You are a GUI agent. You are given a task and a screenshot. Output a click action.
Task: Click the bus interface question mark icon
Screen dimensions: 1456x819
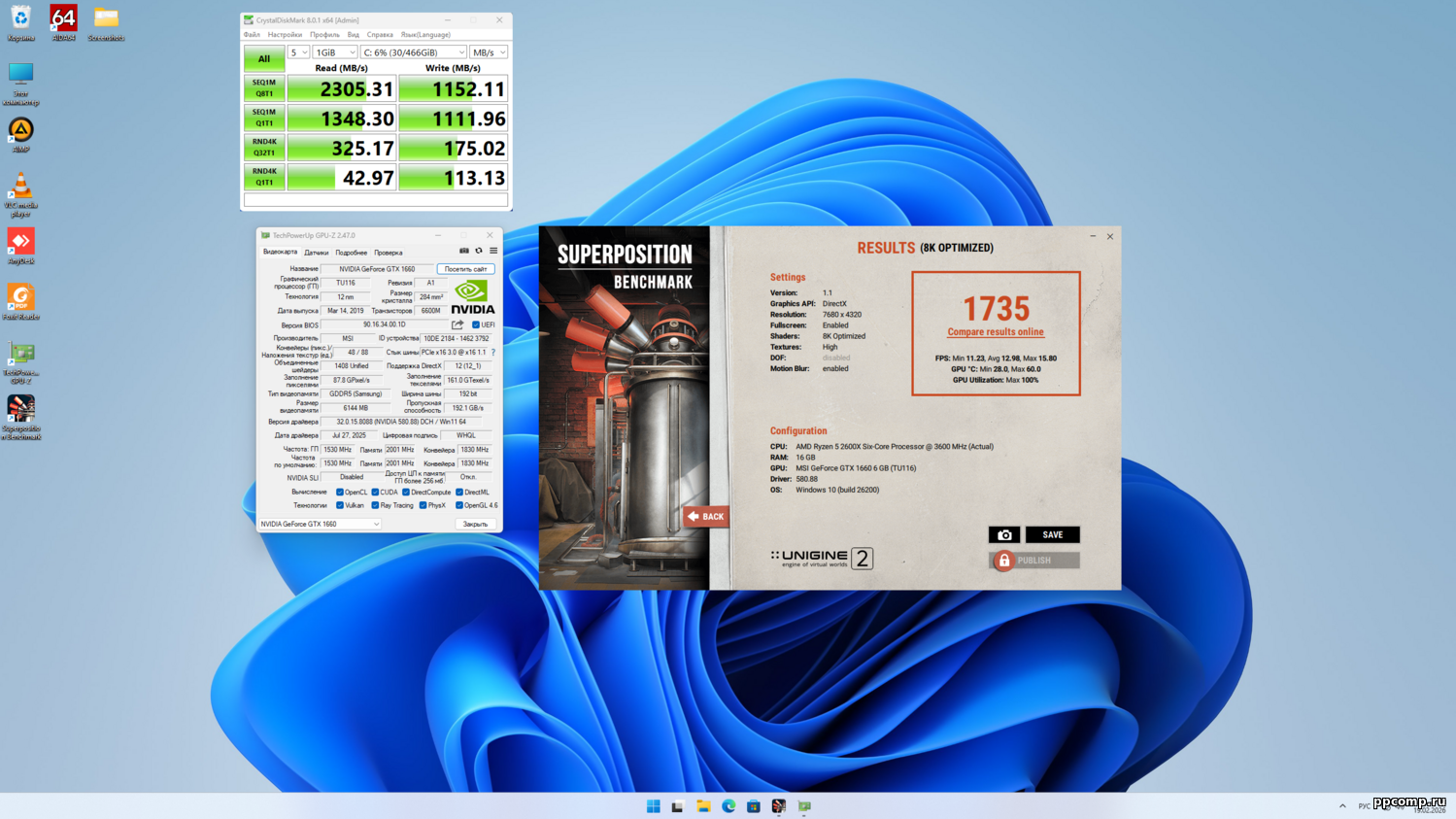[493, 353]
